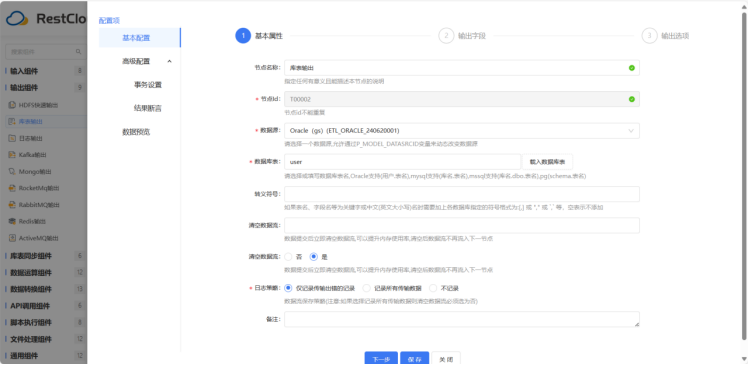This screenshot has height=365, width=748.
Task: Expand the 数据运算组件 group
Action: tap(44, 273)
